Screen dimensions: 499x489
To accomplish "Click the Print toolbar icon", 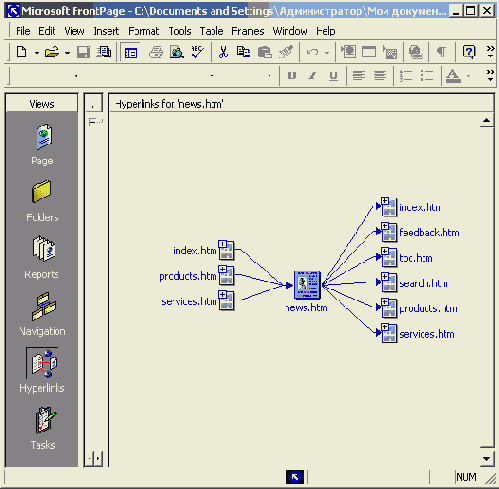I will 155,52.
